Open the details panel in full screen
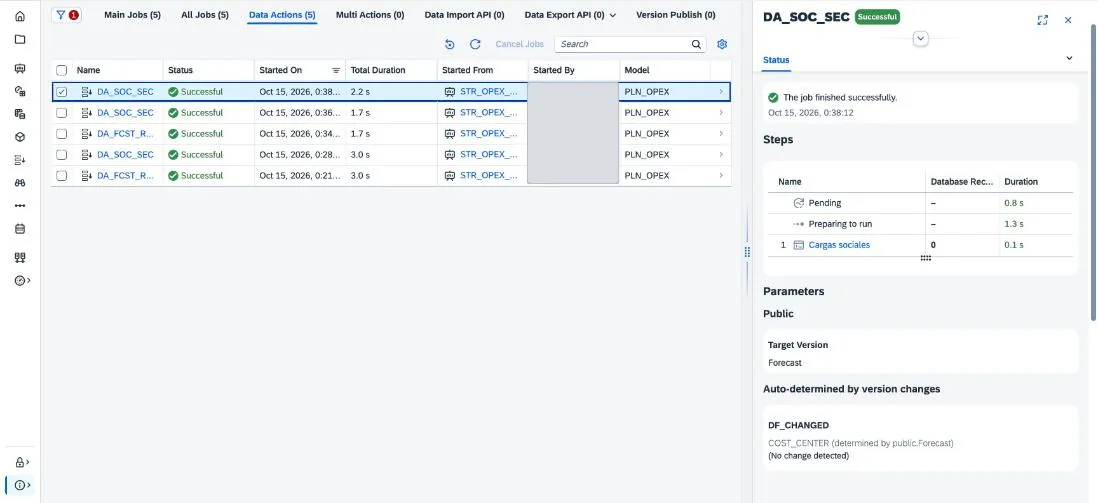This screenshot has width=1098, height=503. click(1042, 20)
